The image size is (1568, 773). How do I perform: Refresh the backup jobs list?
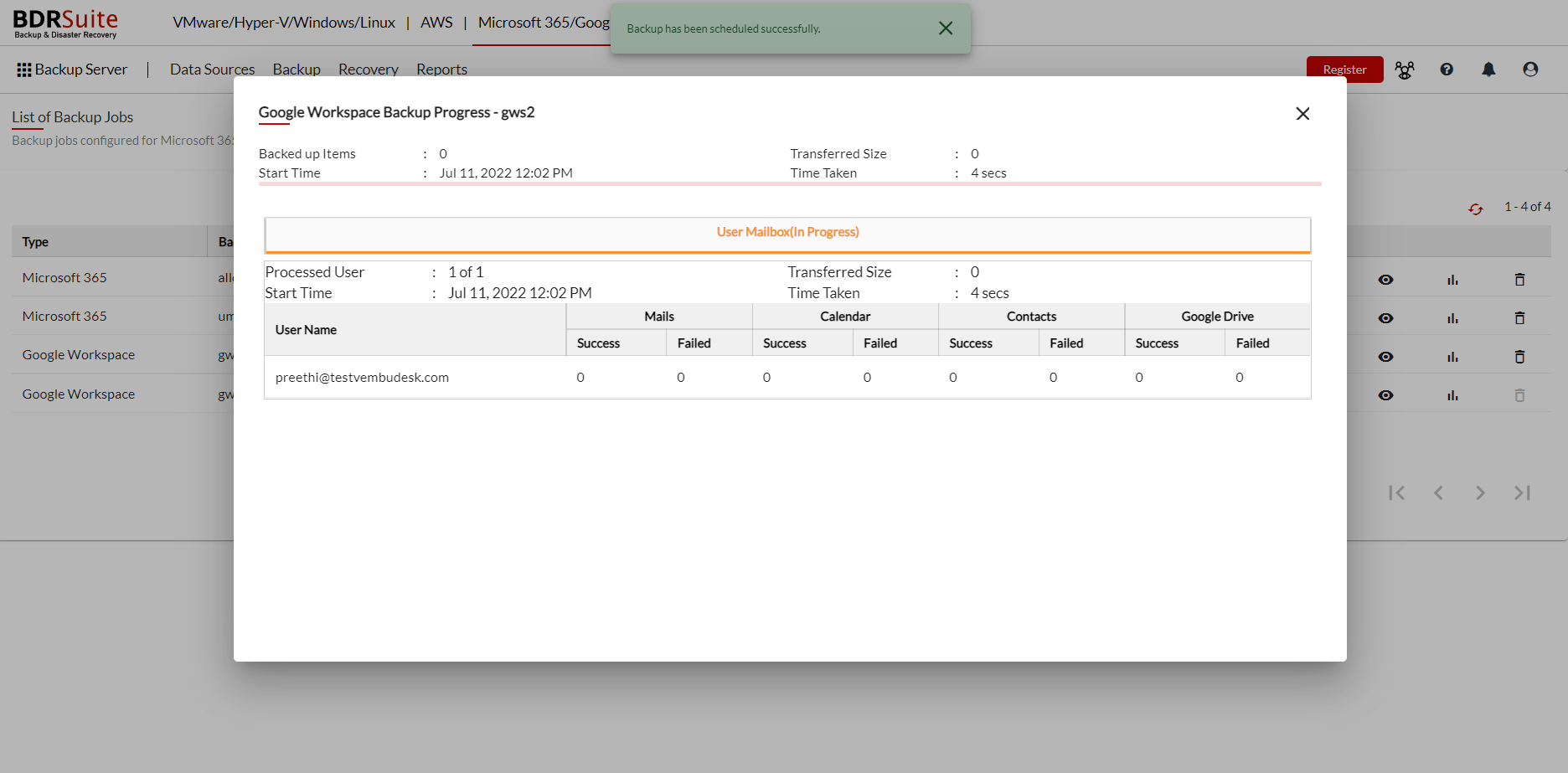pyautogui.click(x=1476, y=209)
